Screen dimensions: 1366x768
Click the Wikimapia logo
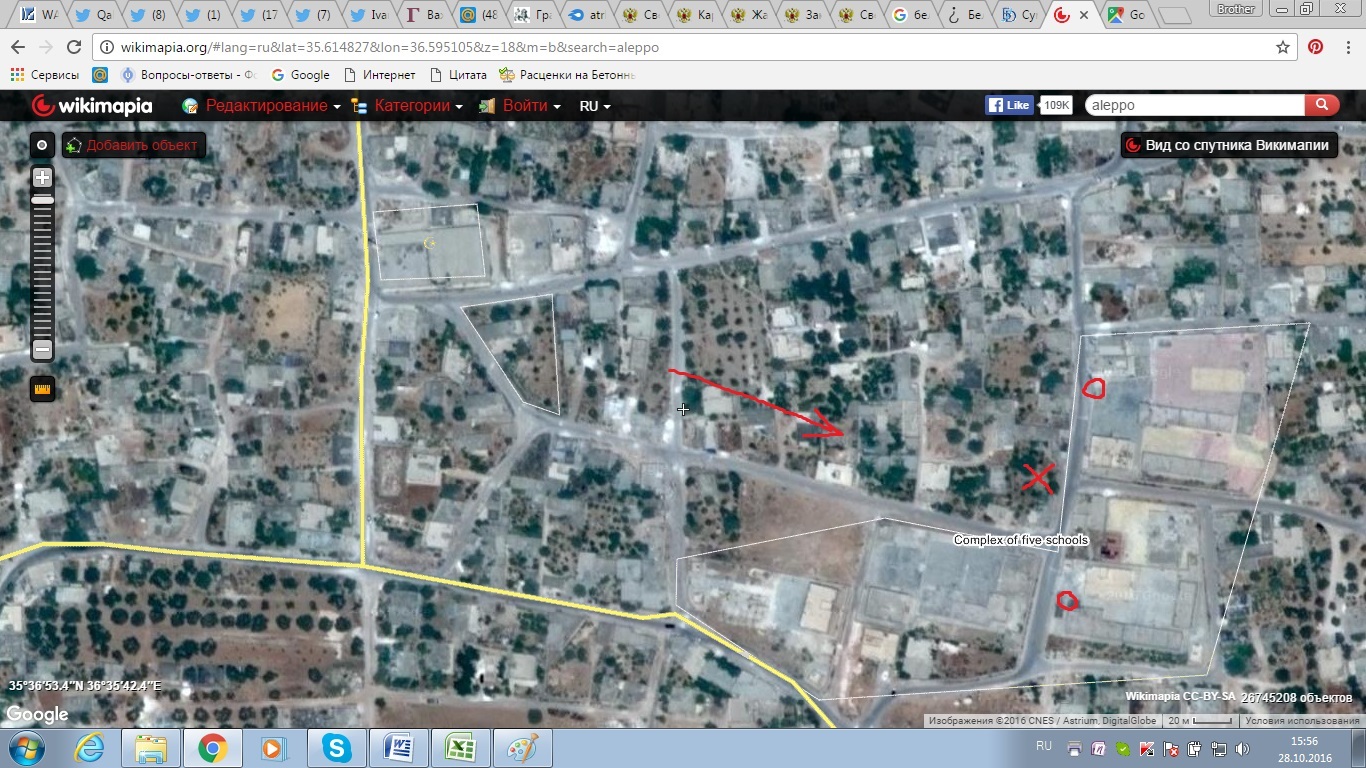coord(92,106)
